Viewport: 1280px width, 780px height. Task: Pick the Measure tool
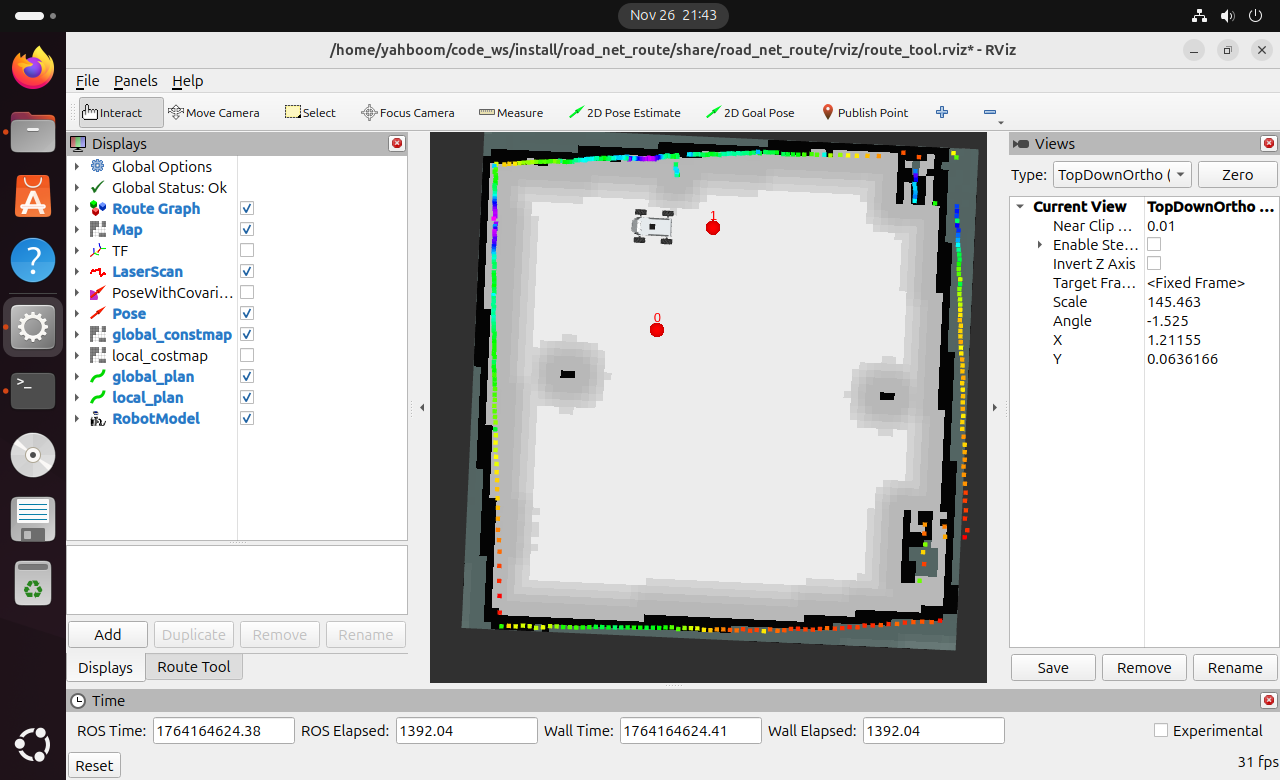tap(511, 113)
